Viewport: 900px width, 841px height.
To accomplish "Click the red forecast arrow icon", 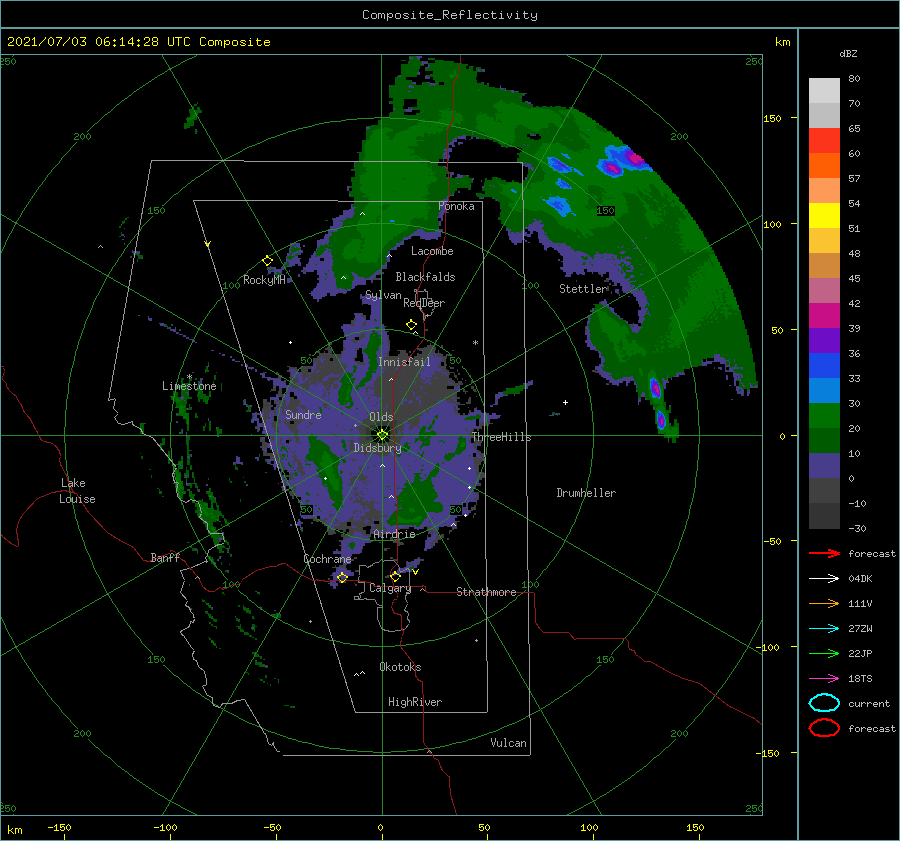I will pyautogui.click(x=824, y=553).
